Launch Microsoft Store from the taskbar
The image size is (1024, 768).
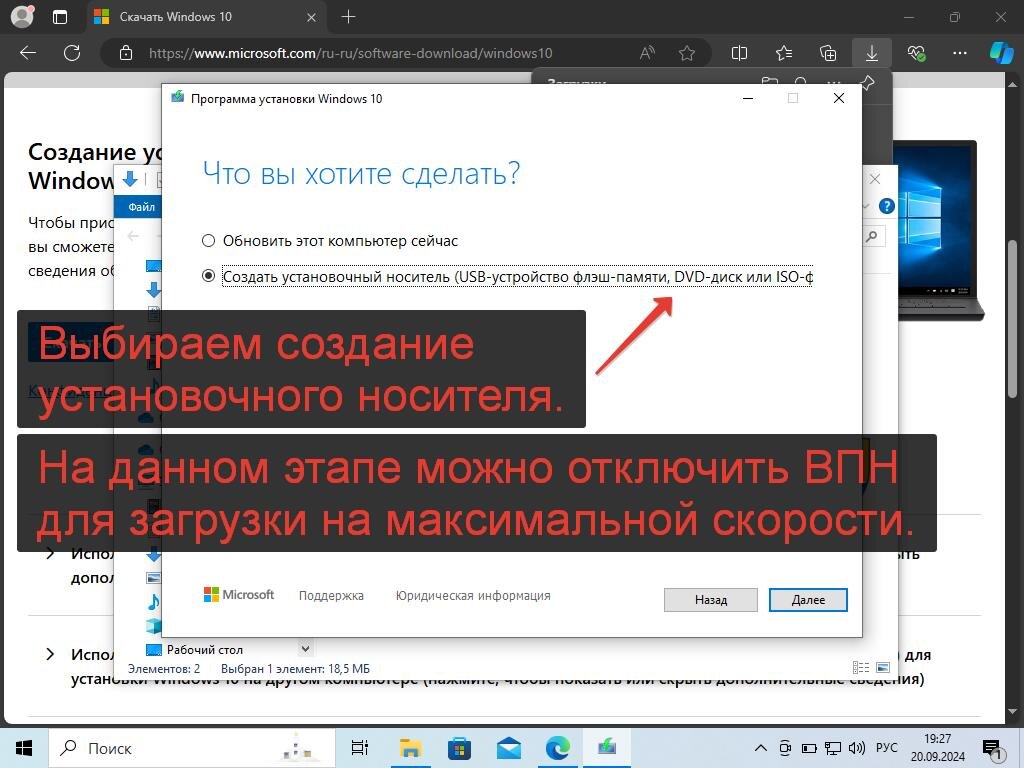(459, 748)
